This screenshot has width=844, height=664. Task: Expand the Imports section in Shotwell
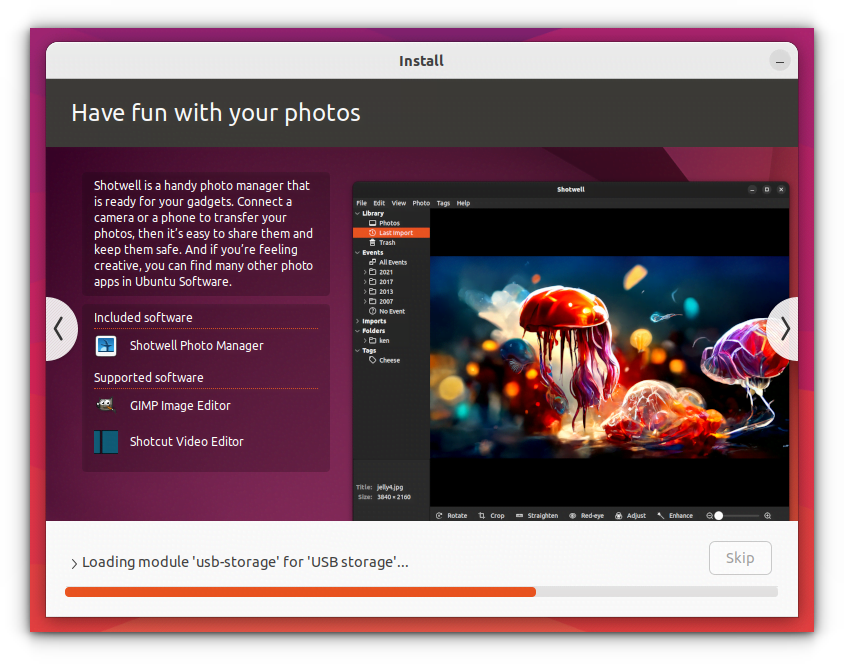coord(357,321)
